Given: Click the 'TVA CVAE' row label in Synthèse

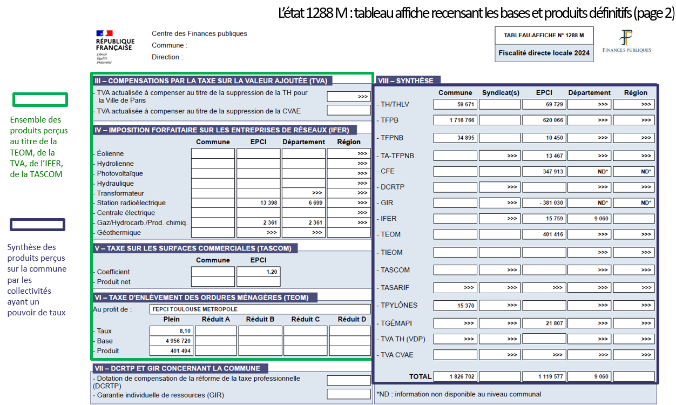Looking at the screenshot, I should click(397, 355).
